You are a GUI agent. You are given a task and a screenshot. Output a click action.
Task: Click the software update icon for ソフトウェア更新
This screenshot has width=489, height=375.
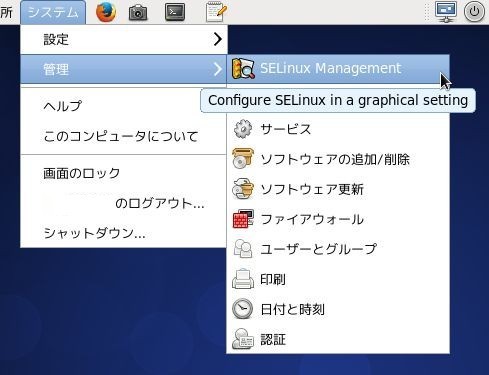click(x=243, y=189)
